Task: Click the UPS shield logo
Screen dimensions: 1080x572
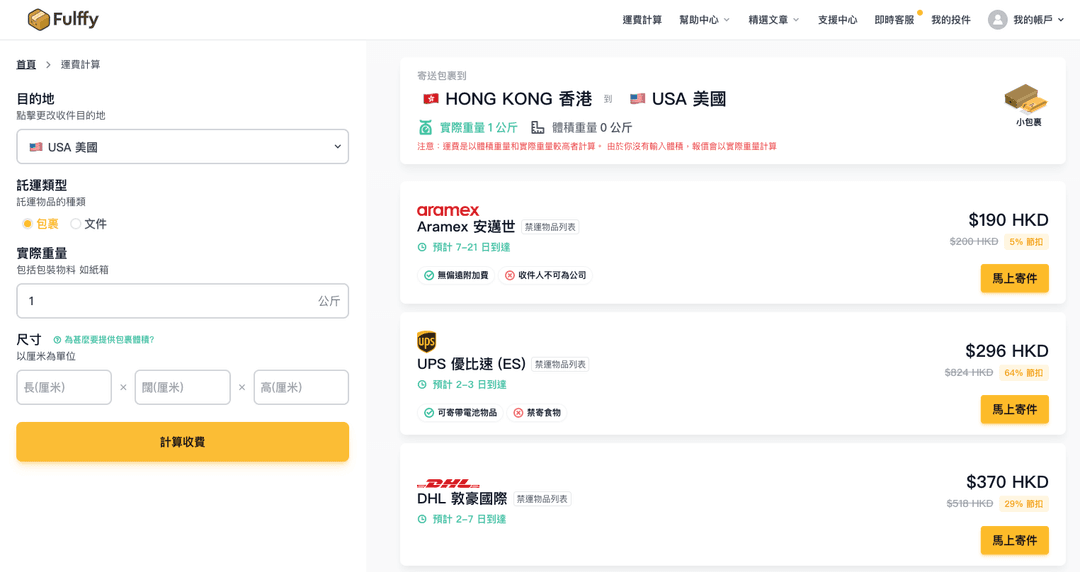Action: (x=427, y=342)
